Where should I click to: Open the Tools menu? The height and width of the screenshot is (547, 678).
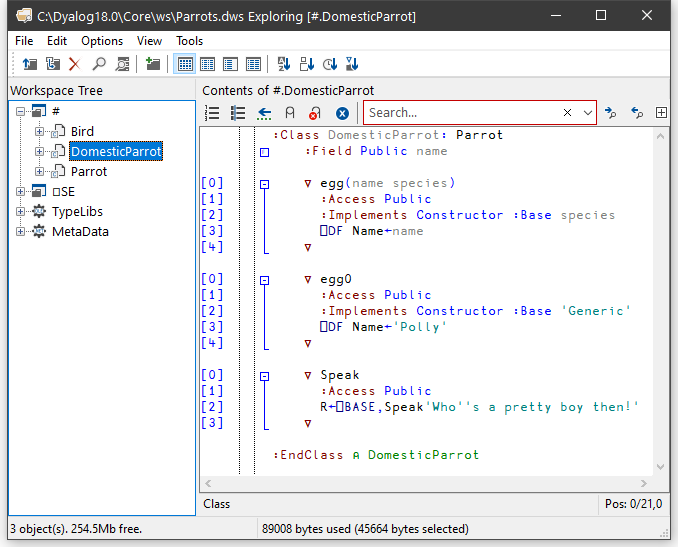pyautogui.click(x=189, y=41)
